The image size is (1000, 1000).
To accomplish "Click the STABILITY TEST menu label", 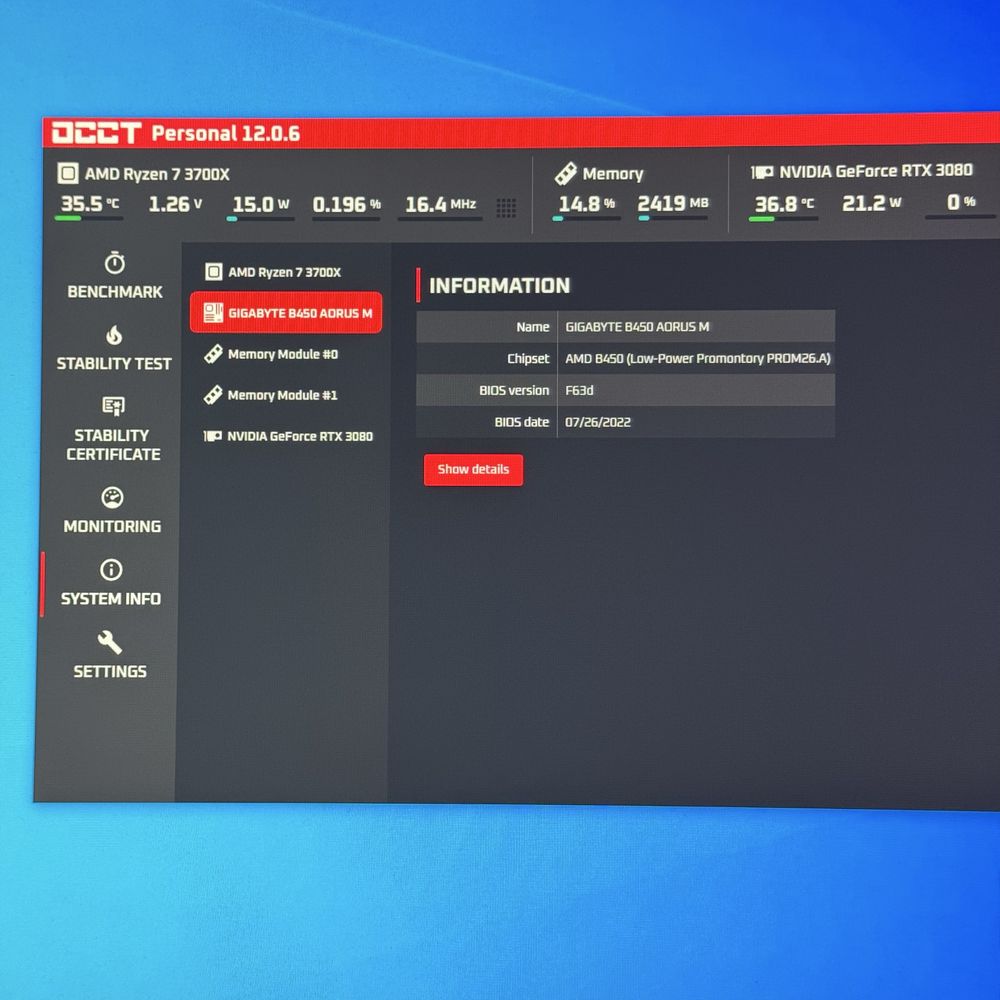I will [114, 364].
